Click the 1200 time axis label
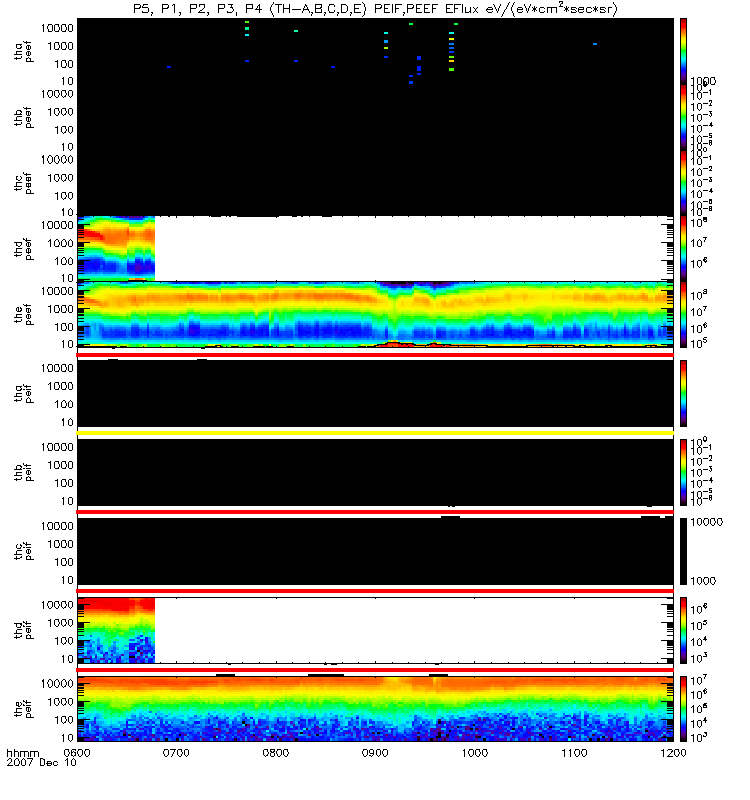Viewport: 750px width, 800px height. [x=673, y=753]
